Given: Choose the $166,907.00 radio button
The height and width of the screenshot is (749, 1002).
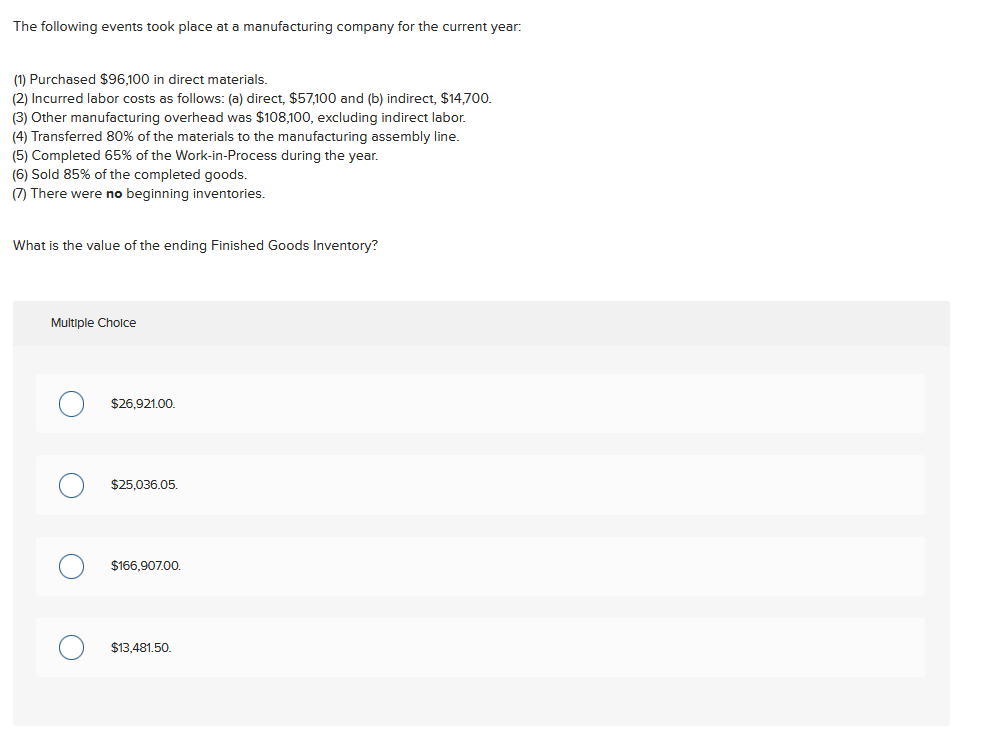Looking at the screenshot, I should point(70,566).
